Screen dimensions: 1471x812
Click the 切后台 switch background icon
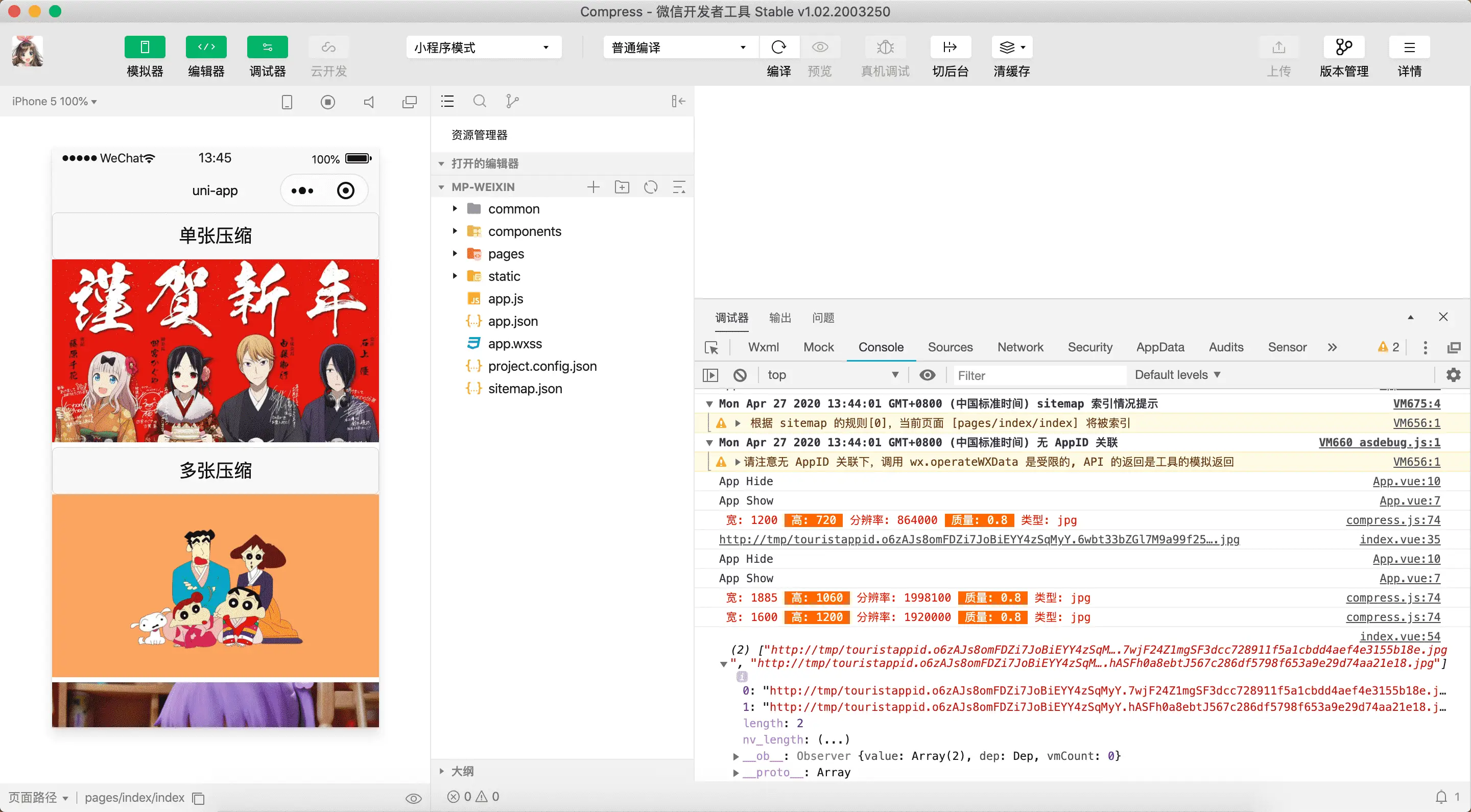click(950, 47)
